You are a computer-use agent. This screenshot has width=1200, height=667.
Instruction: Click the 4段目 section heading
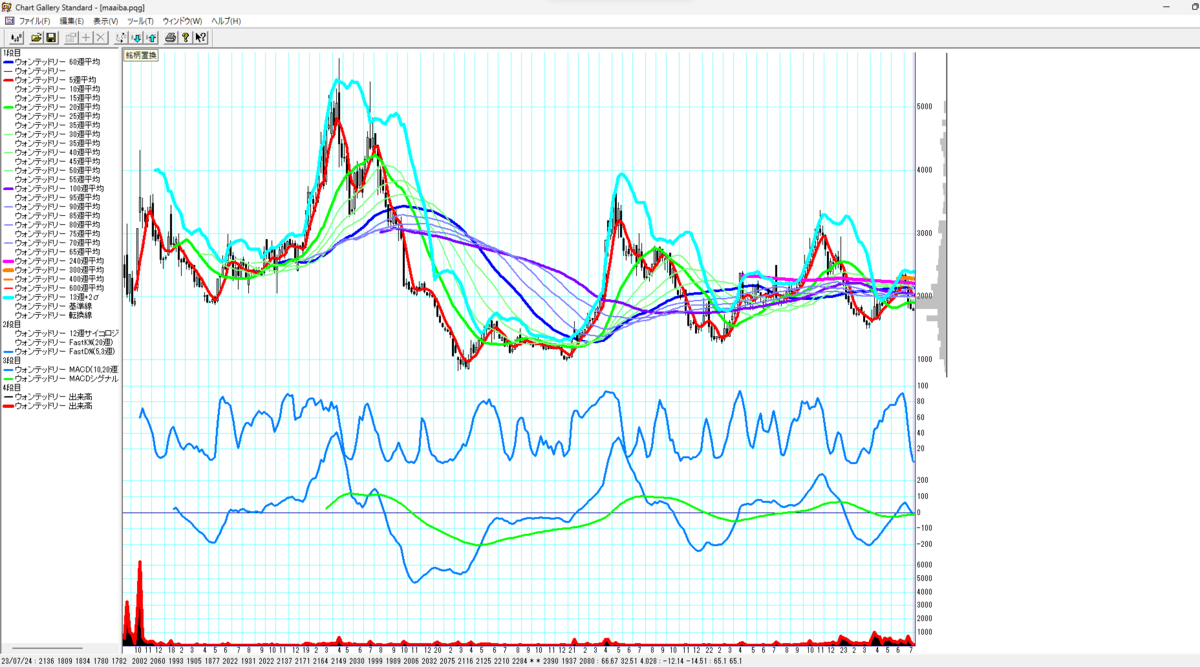[x=12, y=388]
